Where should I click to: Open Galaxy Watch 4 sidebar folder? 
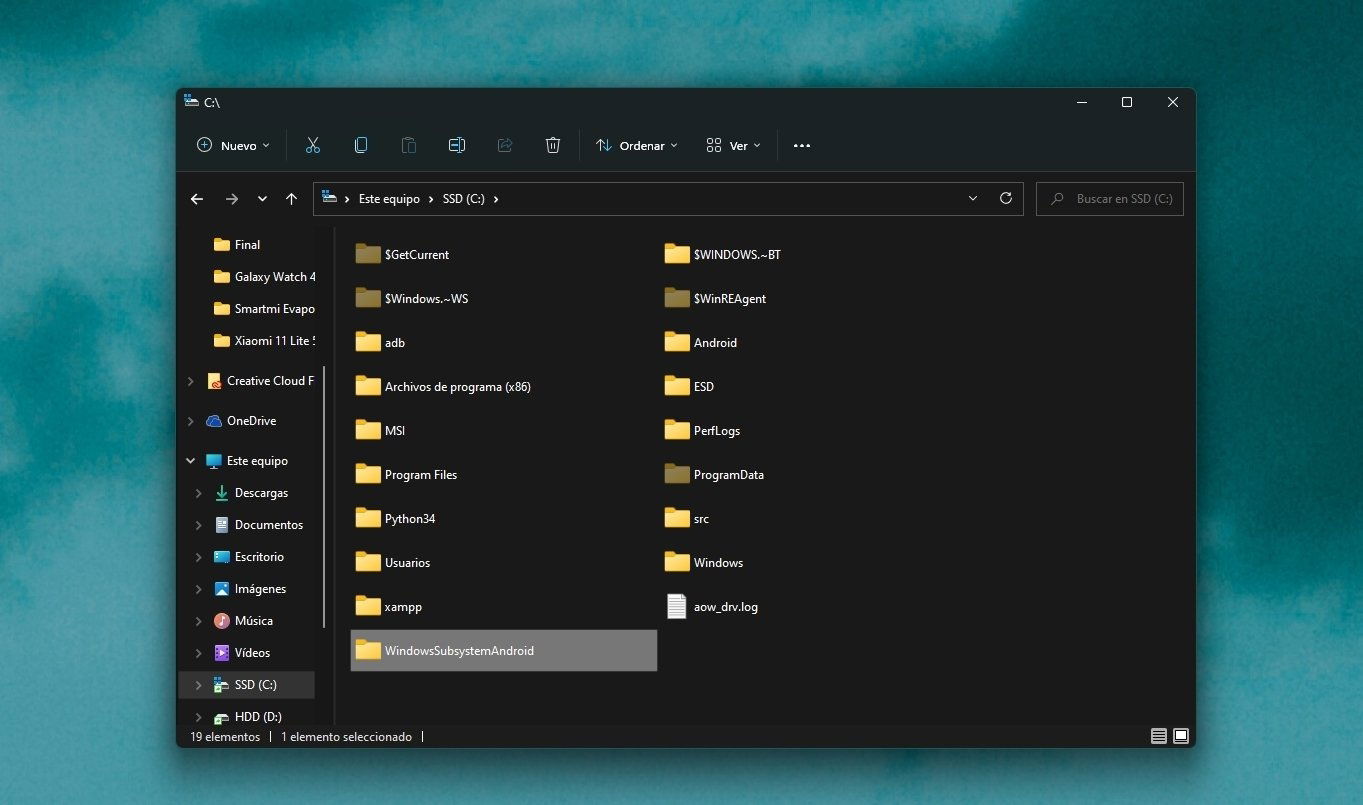[264, 277]
